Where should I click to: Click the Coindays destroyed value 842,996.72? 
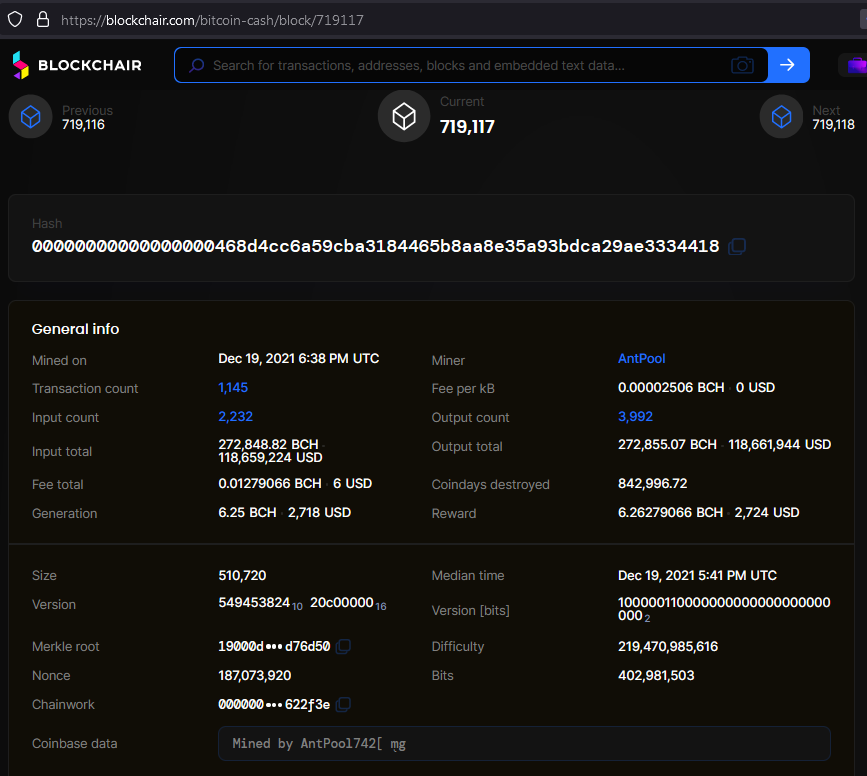click(652, 483)
